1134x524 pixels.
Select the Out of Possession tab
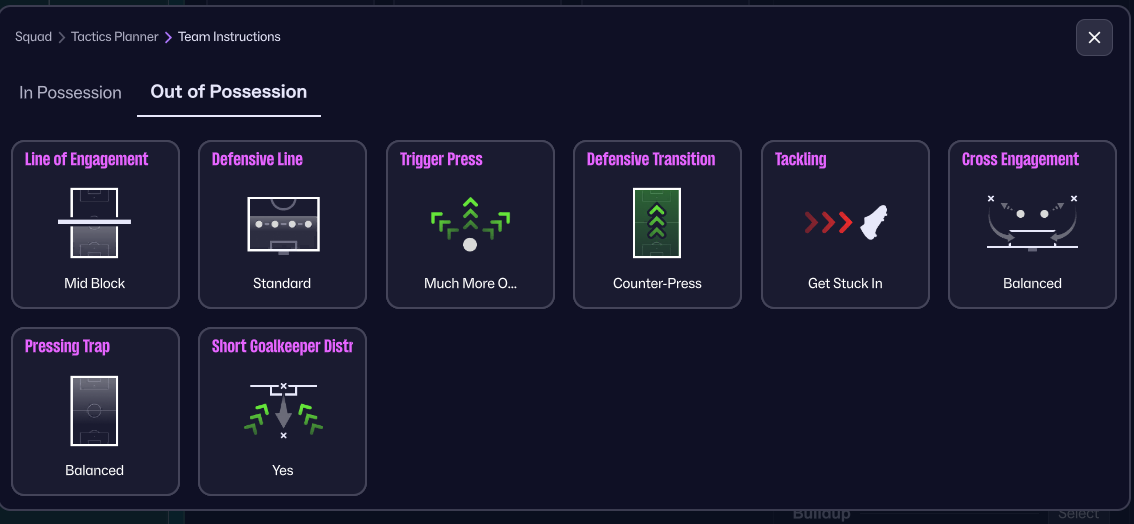229,92
